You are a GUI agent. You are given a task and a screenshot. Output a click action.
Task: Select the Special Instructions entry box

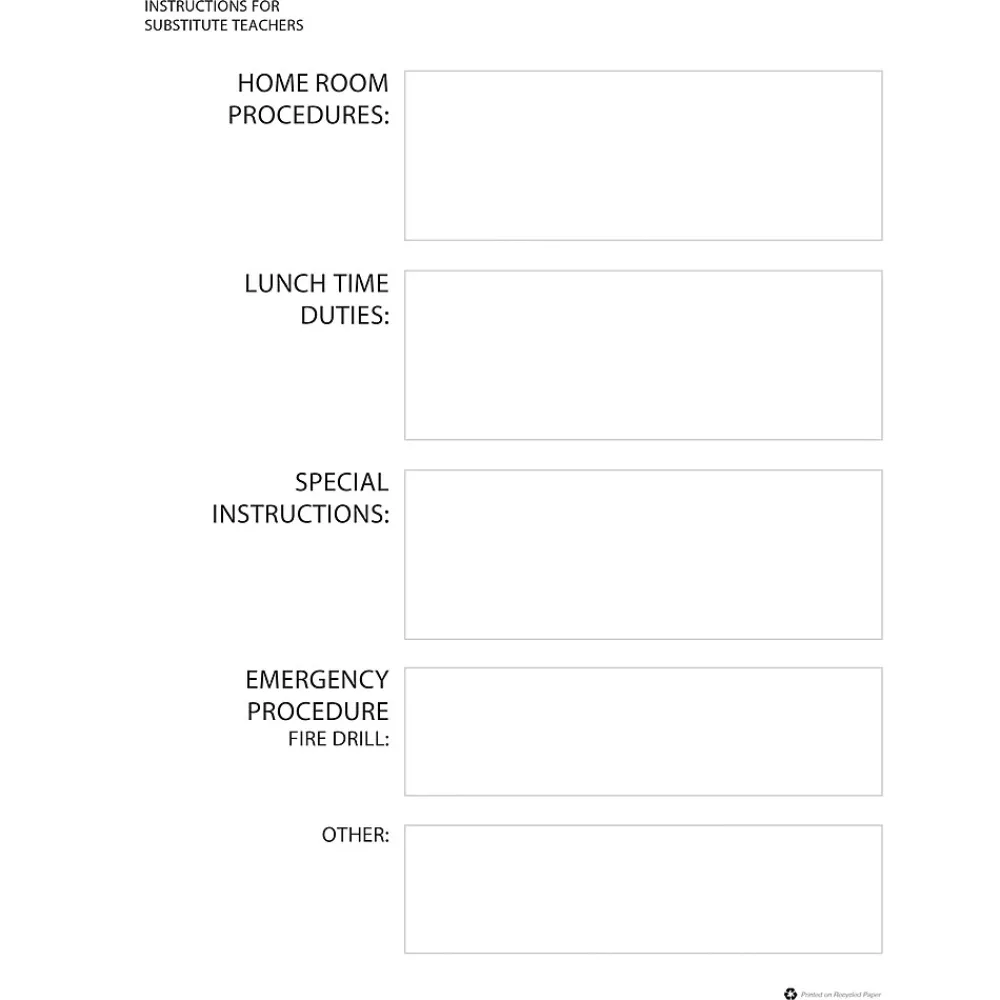point(643,554)
